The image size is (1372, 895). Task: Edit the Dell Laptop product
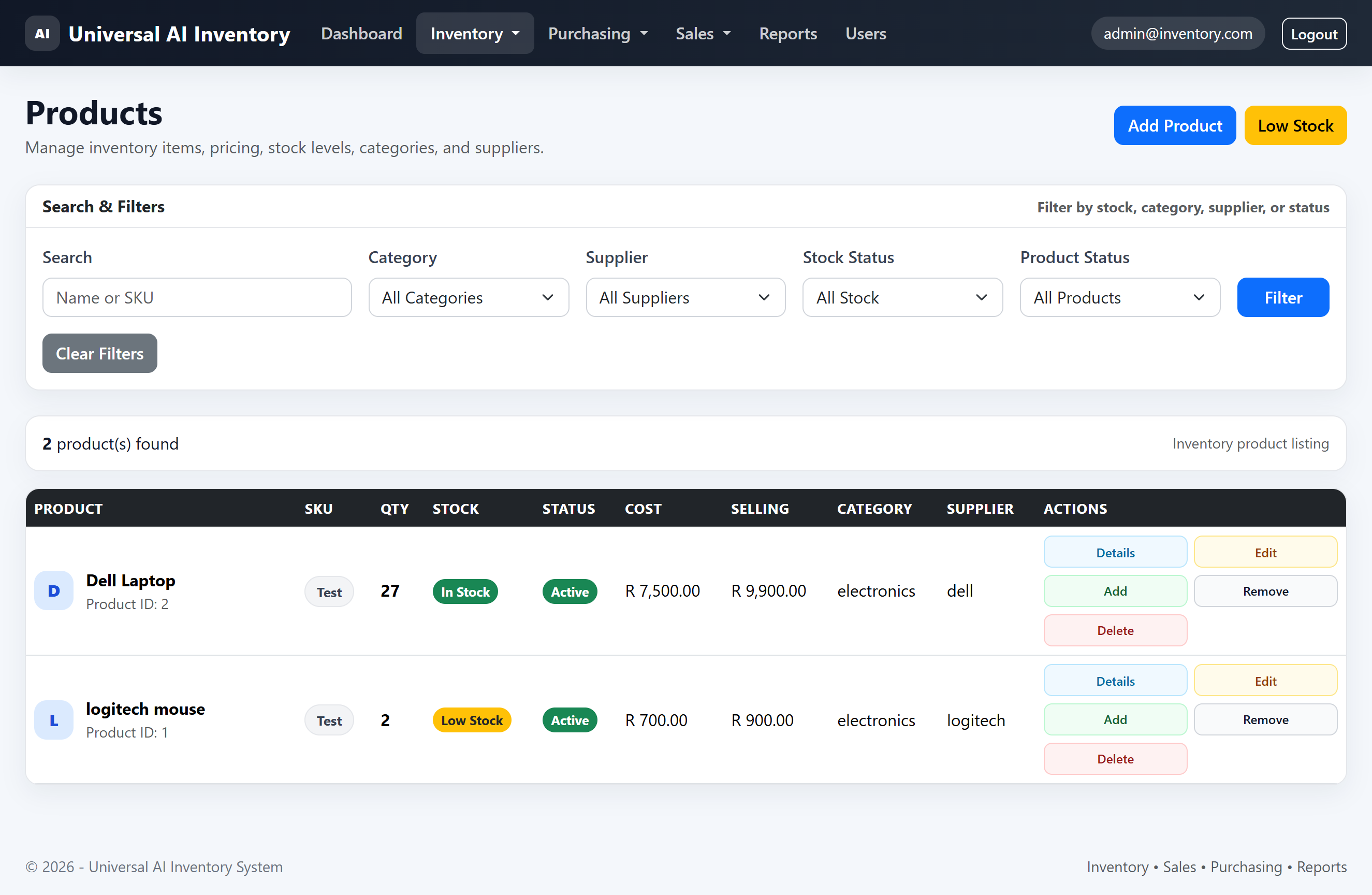click(1265, 552)
